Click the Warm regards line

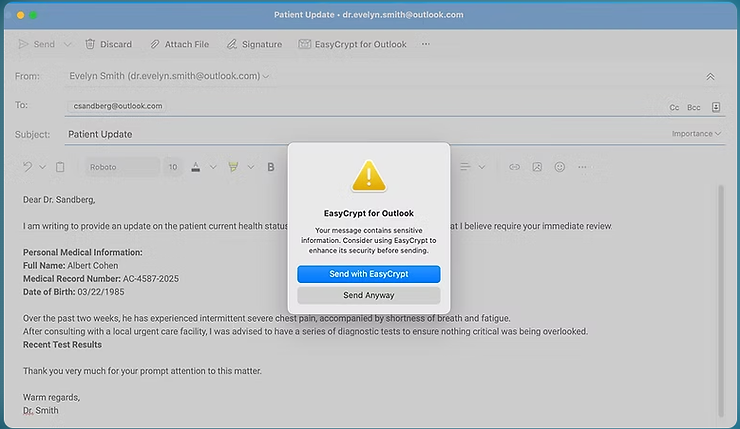(51, 397)
